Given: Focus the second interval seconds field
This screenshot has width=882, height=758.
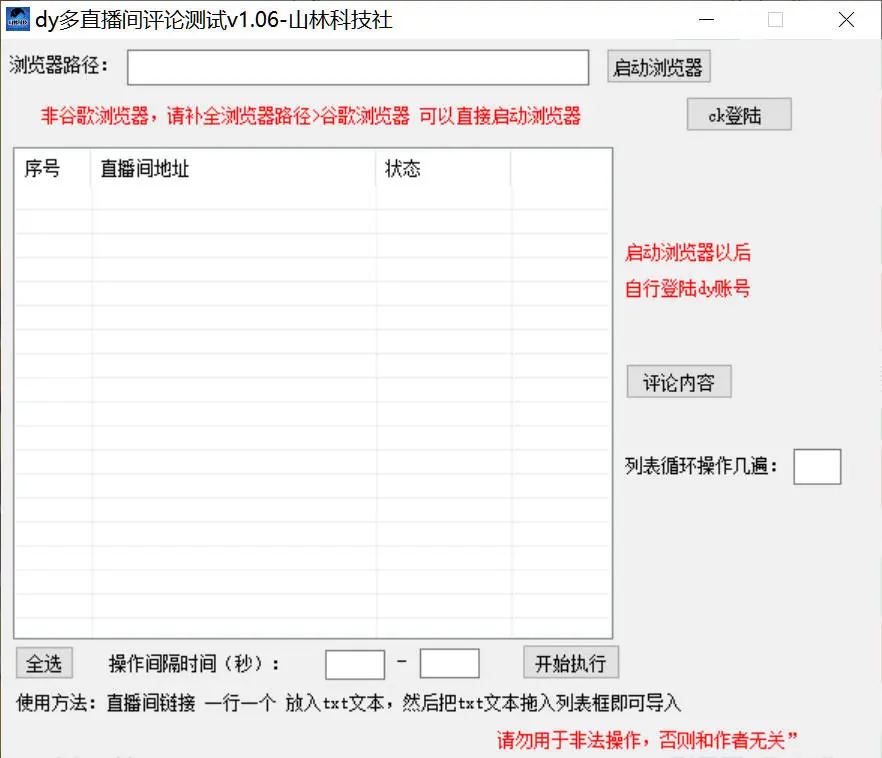Looking at the screenshot, I should coord(449,664).
